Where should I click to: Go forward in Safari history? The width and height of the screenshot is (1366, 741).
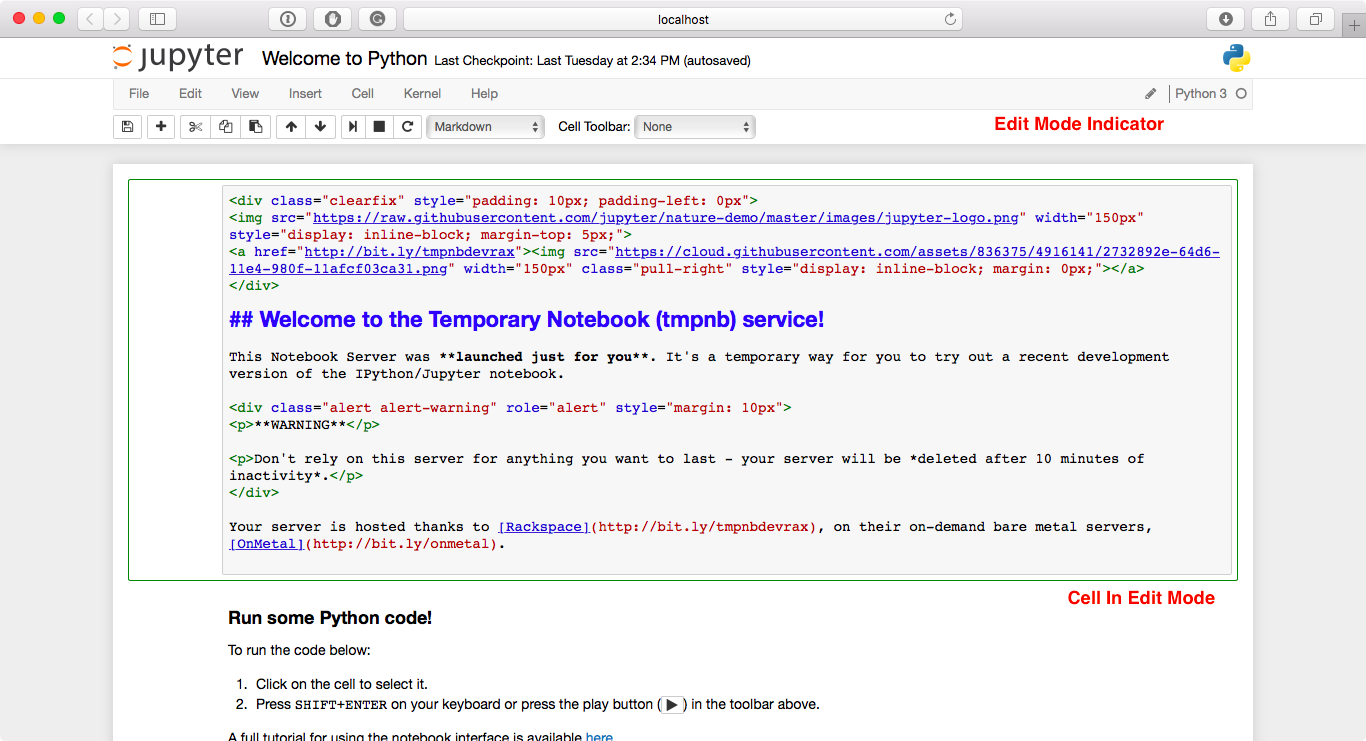(x=117, y=19)
